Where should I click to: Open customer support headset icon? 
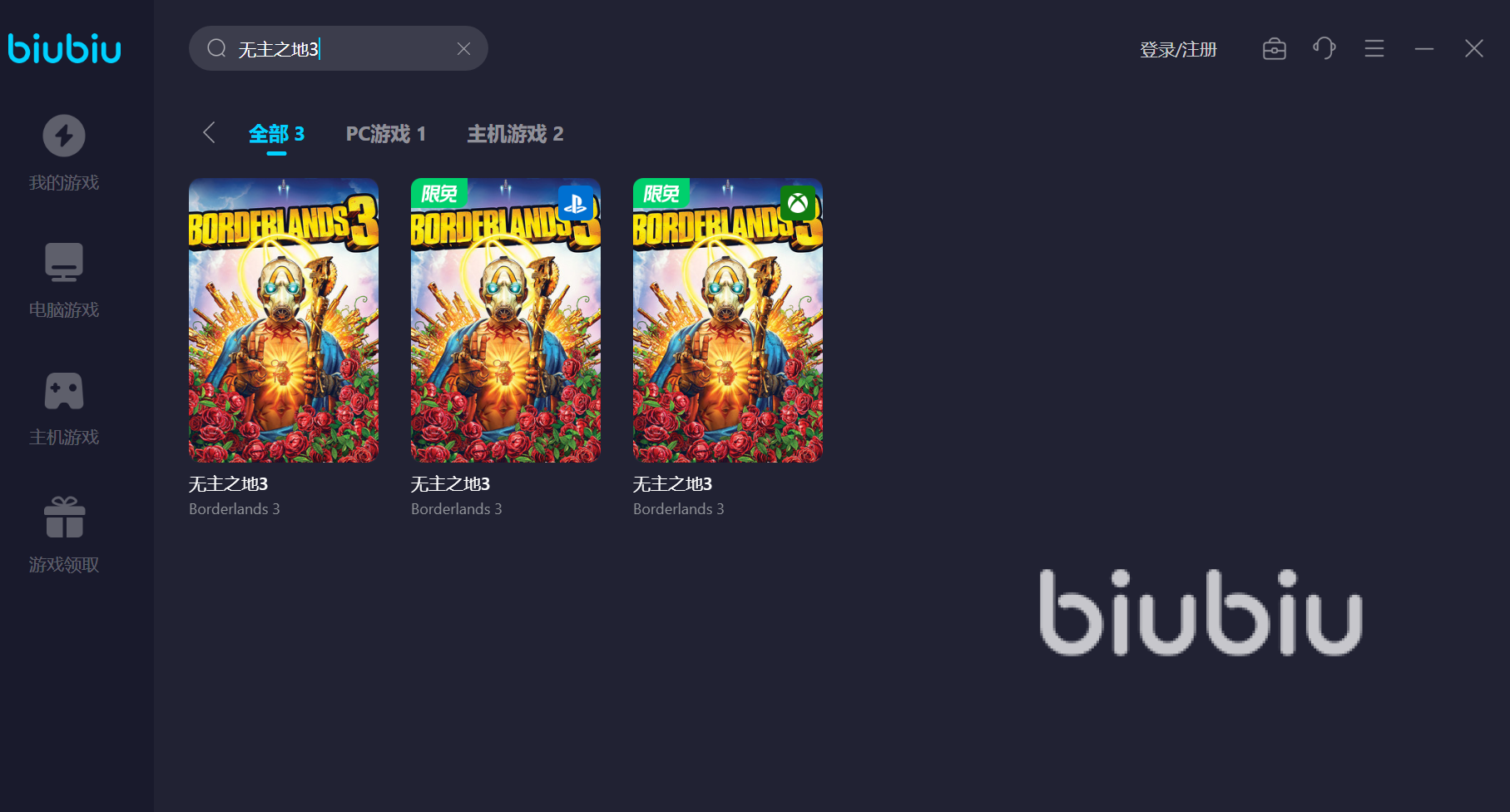[1324, 48]
